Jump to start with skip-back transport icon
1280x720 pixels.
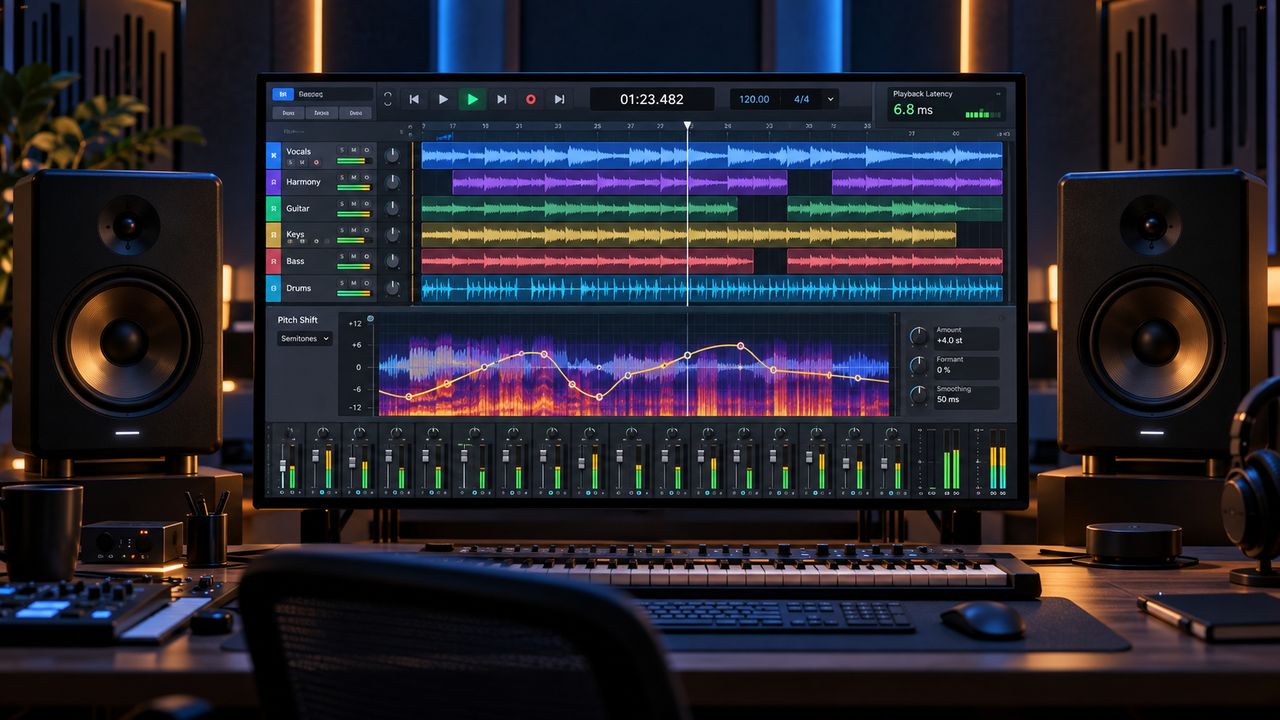coord(414,99)
